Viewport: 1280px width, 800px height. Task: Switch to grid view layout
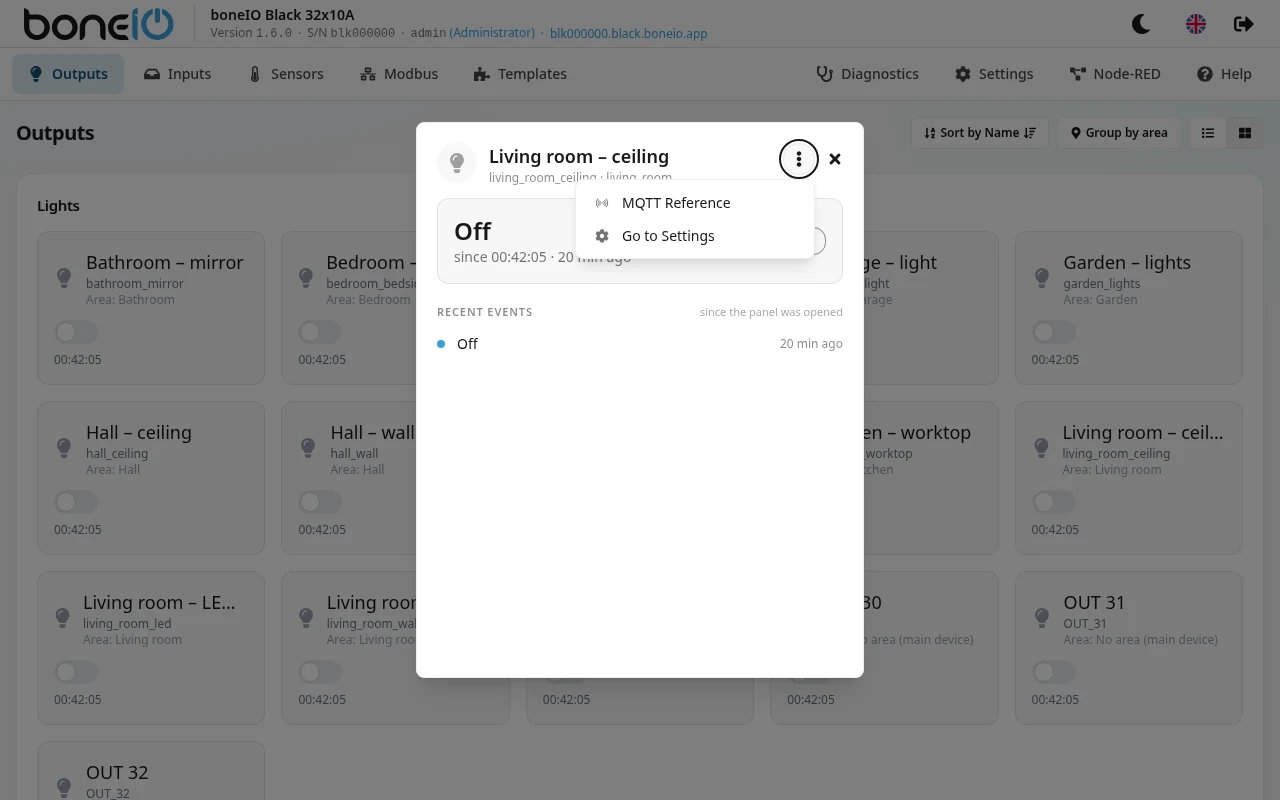tap(1245, 133)
